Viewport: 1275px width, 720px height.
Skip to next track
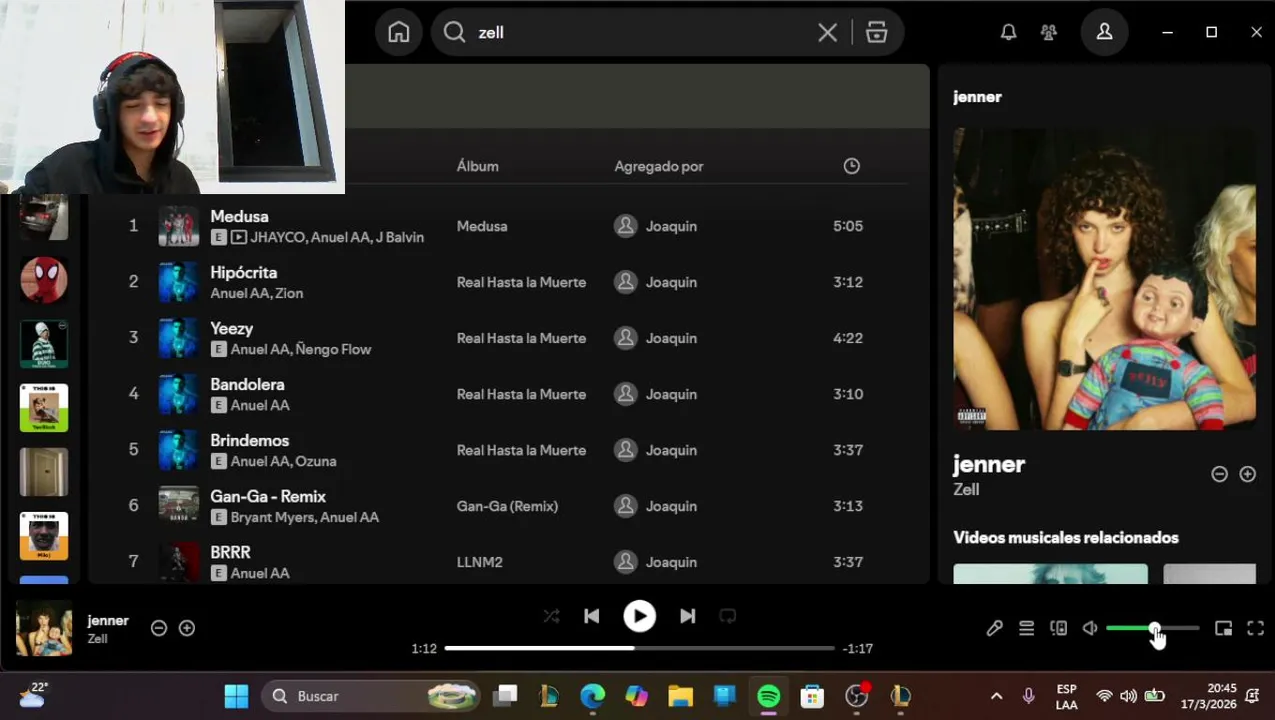(x=687, y=616)
